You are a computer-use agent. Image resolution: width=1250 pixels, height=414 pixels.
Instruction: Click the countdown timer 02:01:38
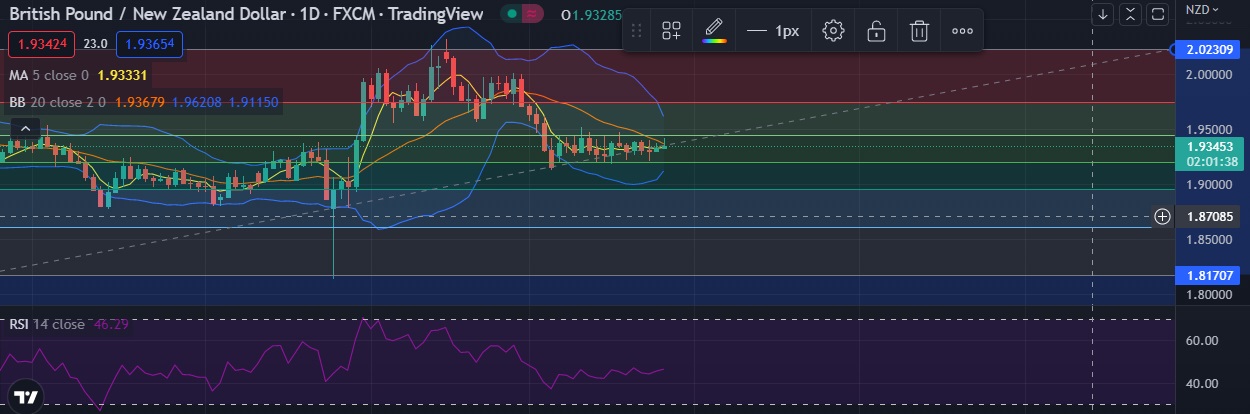click(1213, 161)
